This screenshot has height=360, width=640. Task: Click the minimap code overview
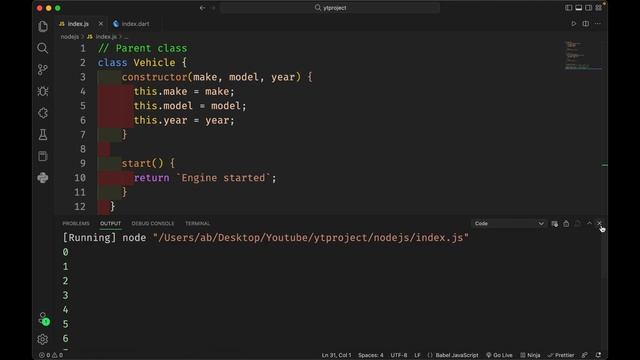point(583,56)
